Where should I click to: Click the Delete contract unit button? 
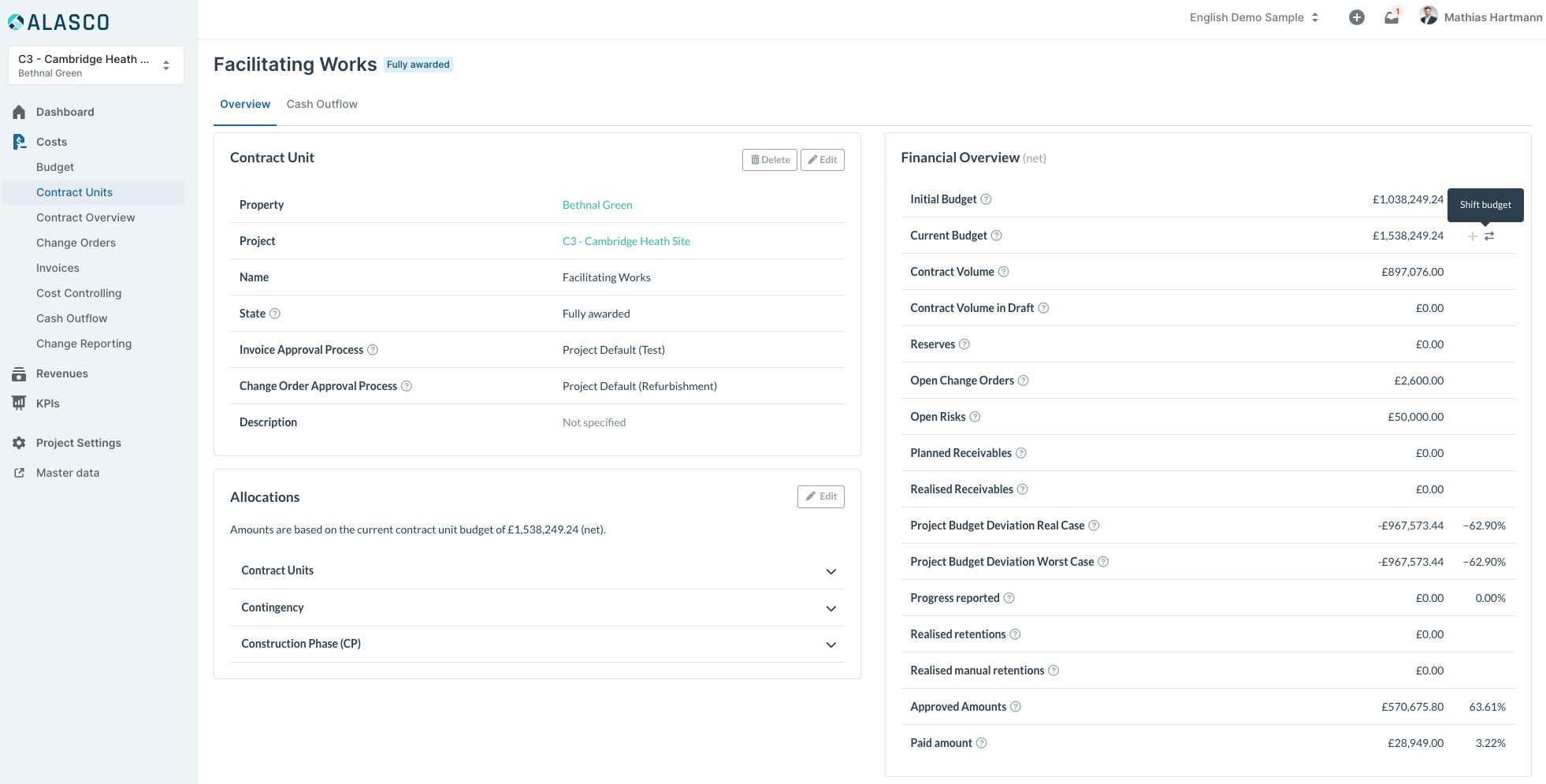pos(769,160)
